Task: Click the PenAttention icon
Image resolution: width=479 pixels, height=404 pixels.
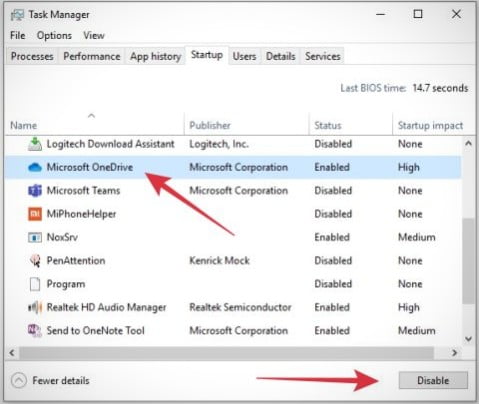Action: [35, 261]
